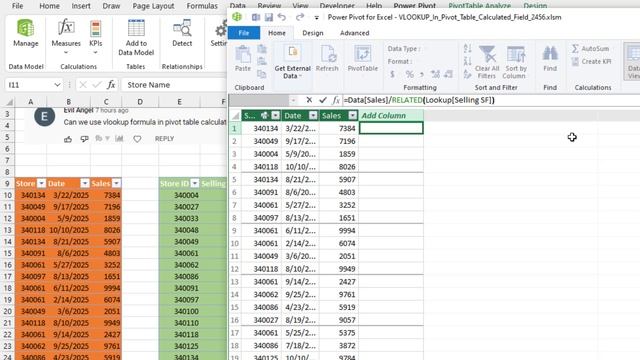Click the heart icon on comment
640x360 pixels.
click(137, 139)
